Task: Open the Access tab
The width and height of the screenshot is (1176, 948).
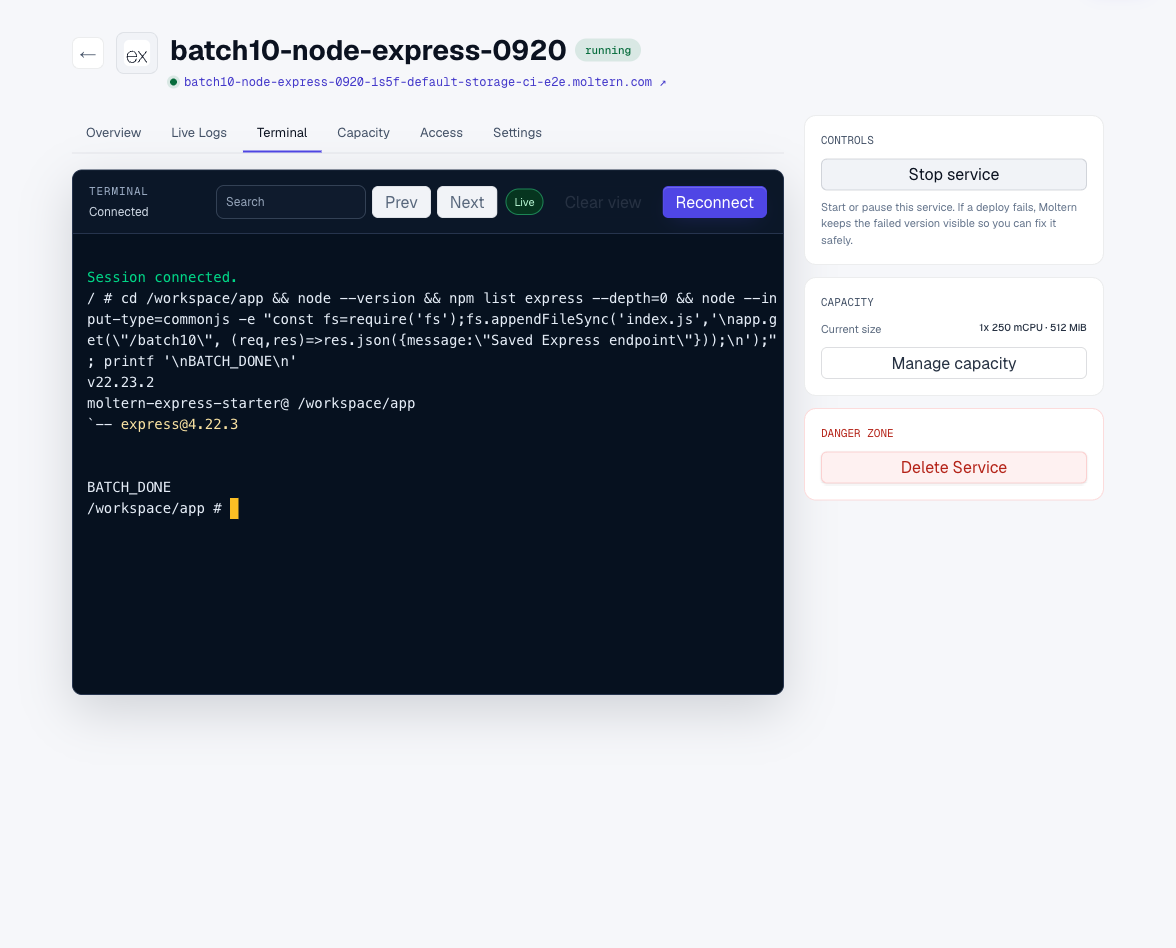Action: [441, 133]
